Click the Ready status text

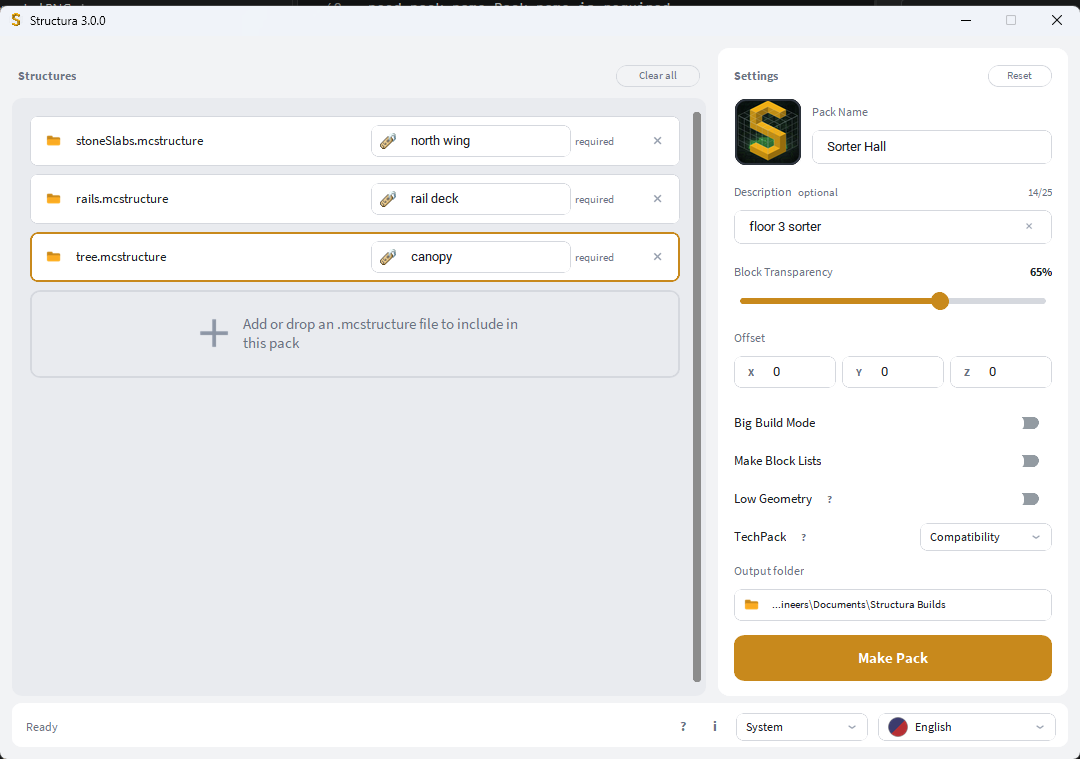[x=42, y=727]
